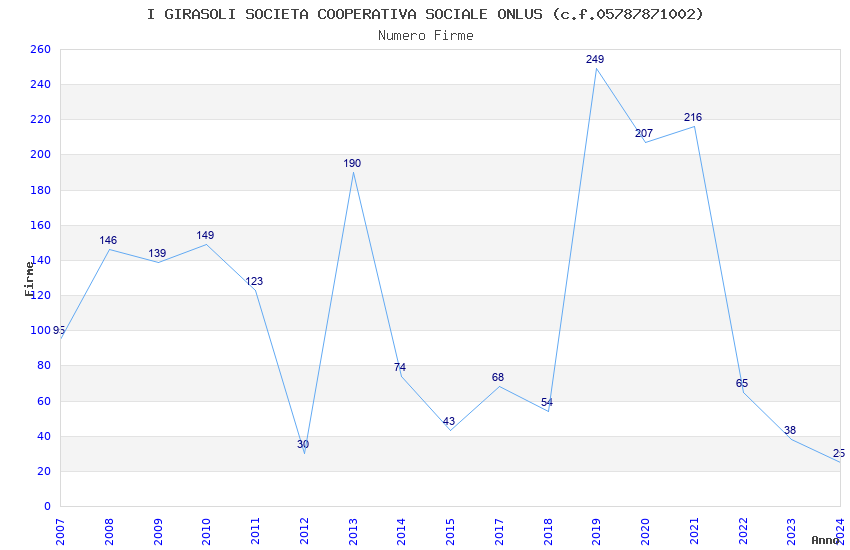
Task: Click the y-axis value 40
Action: (43, 436)
